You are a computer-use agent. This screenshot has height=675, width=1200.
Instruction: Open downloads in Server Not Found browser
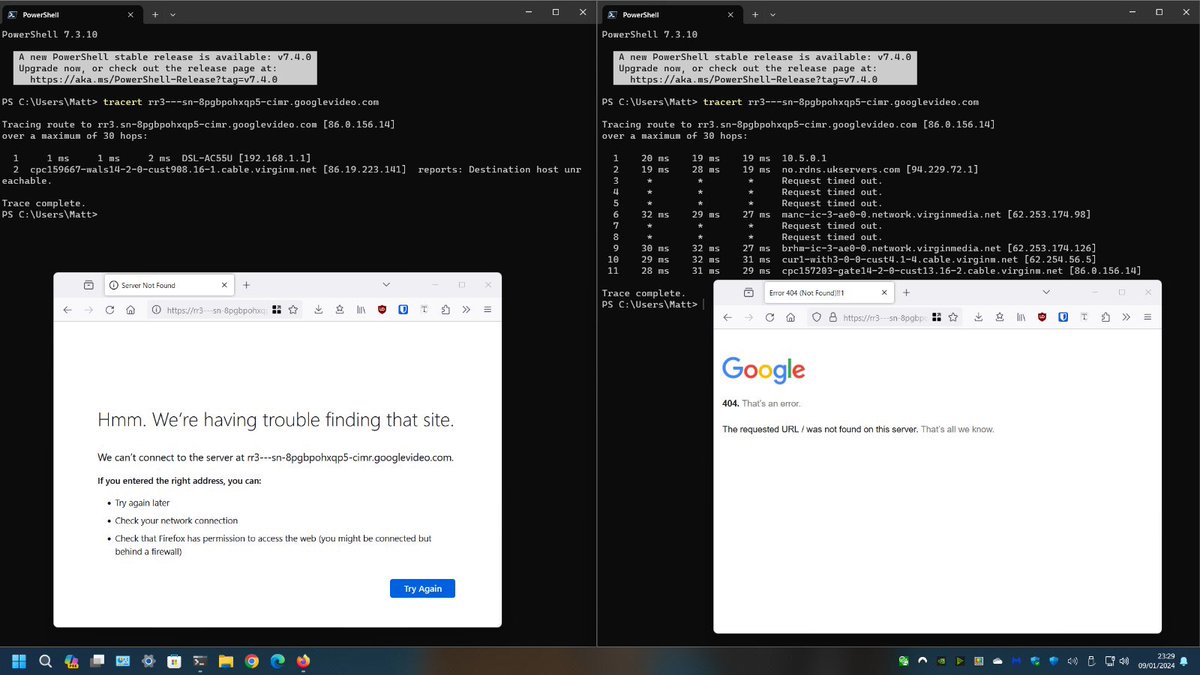pos(318,310)
